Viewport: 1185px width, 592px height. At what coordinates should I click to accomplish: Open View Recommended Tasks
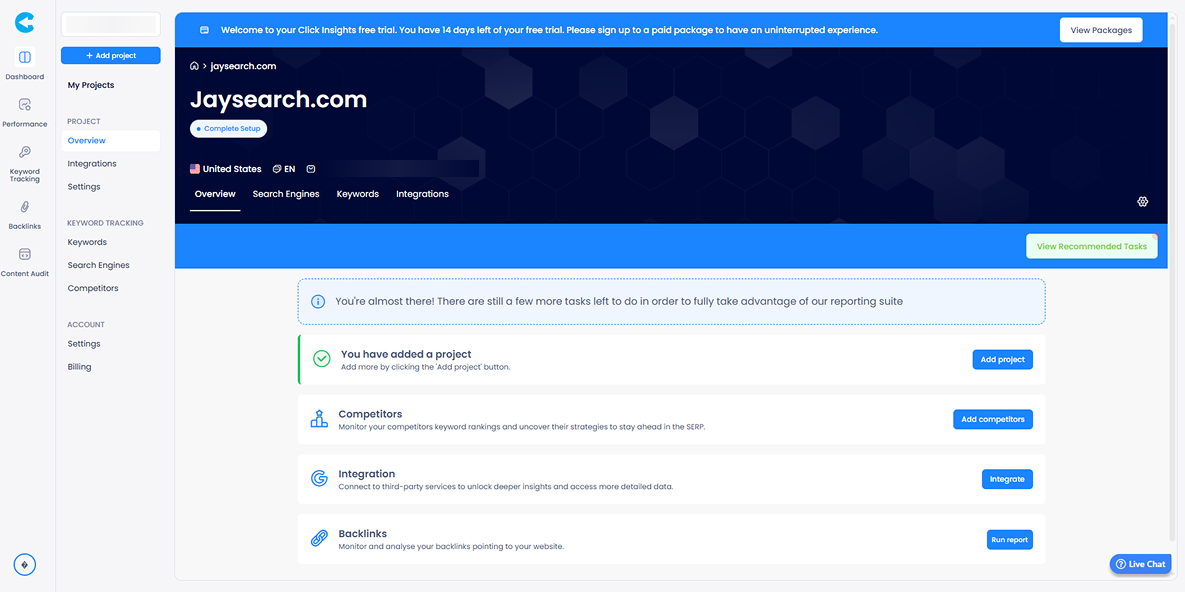click(x=1091, y=246)
